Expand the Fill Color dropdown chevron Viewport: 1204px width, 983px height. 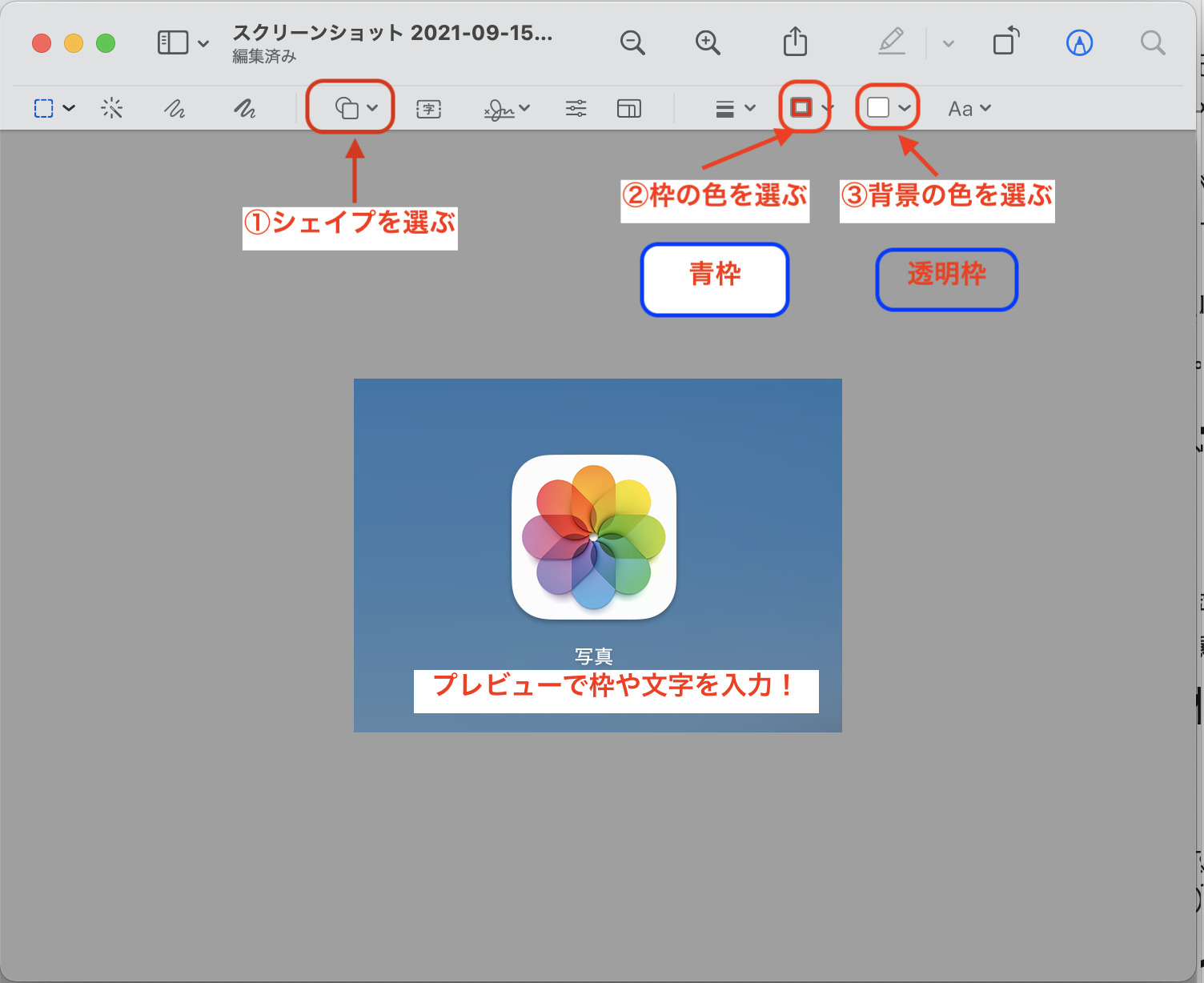pyautogui.click(x=905, y=108)
